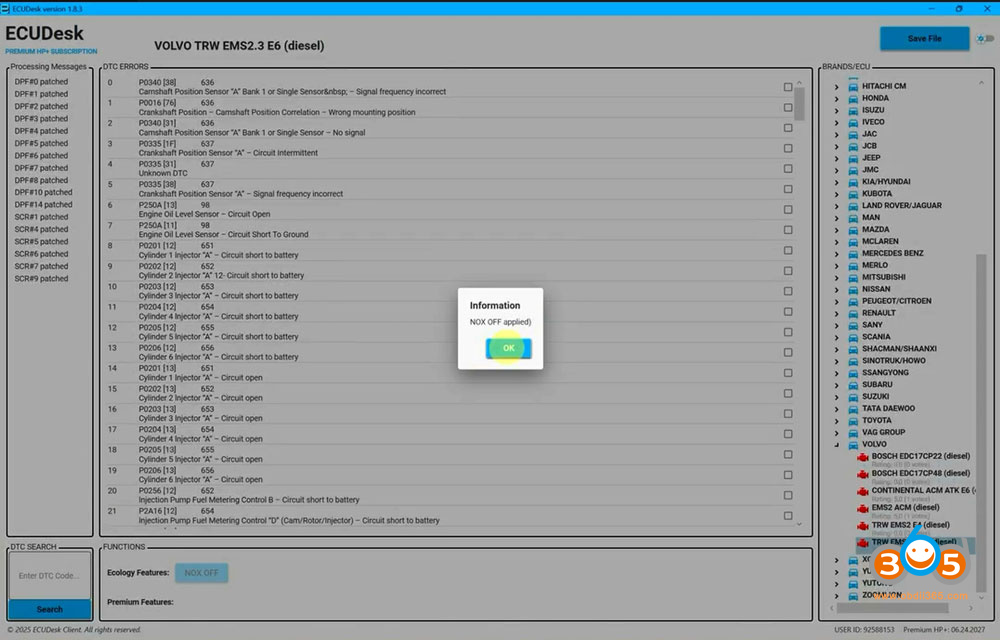Select the BOSCH EDC17CP22 engine icon
This screenshot has width=1000, height=640.
[x=862, y=456]
